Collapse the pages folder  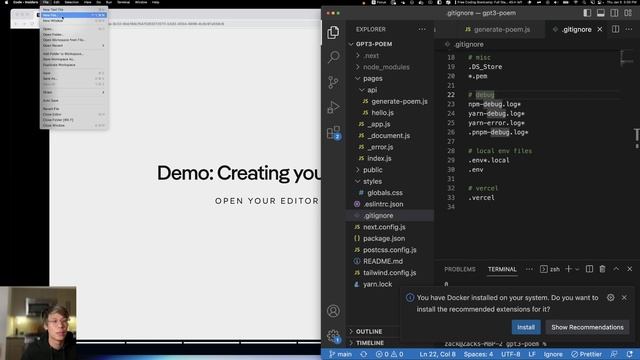372,78
